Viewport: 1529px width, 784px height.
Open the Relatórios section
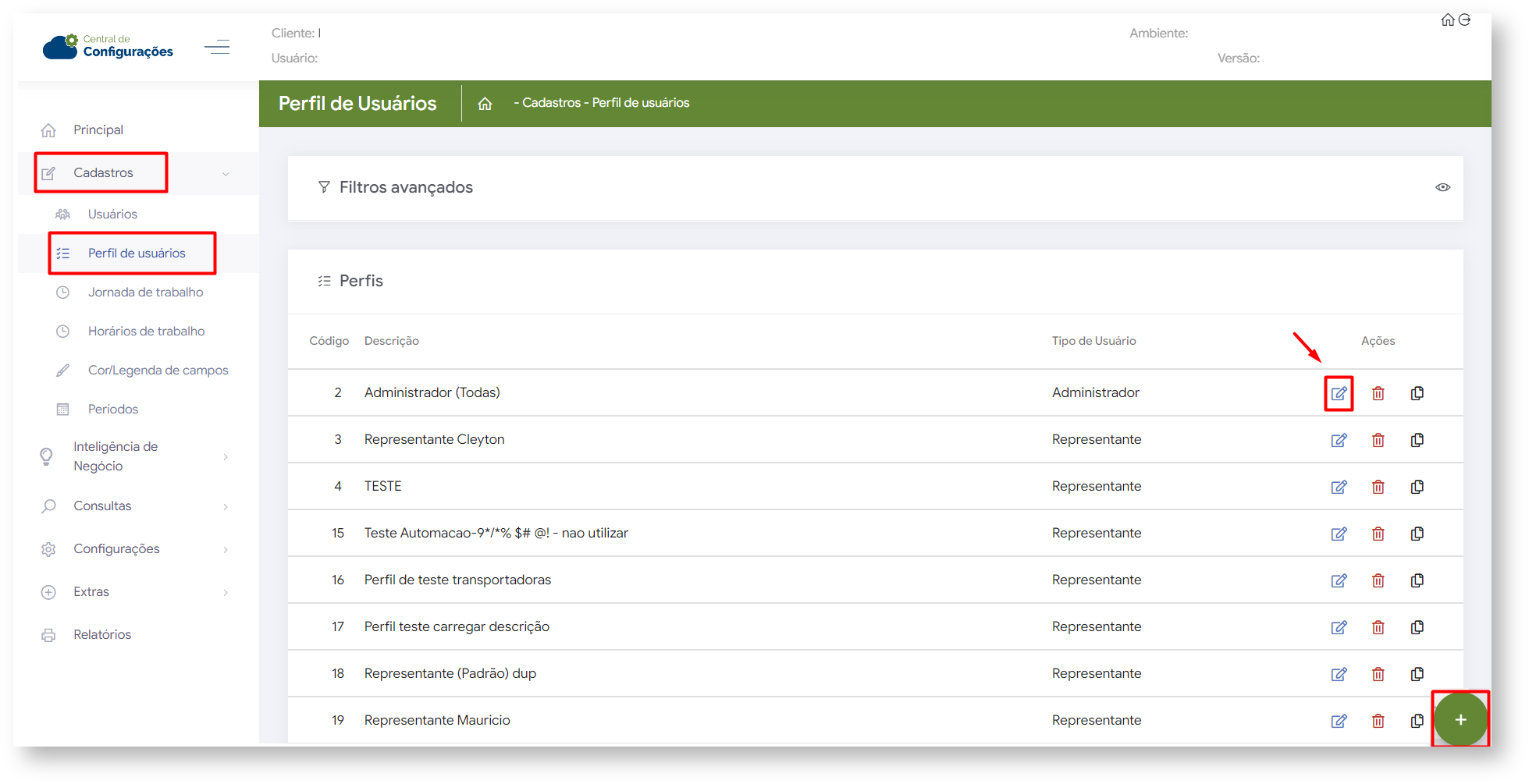pos(102,635)
